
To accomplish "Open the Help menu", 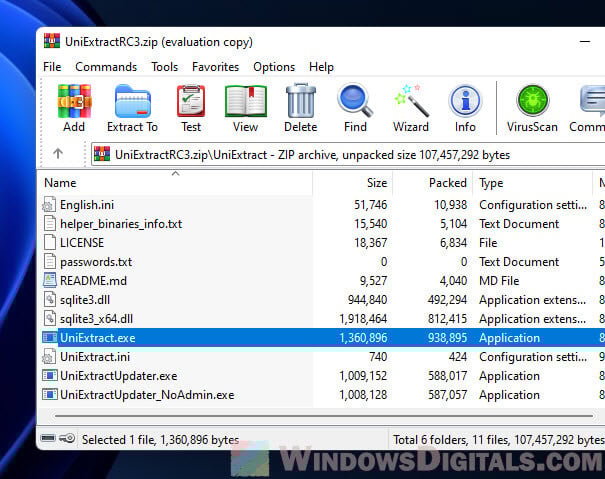I will [321, 67].
